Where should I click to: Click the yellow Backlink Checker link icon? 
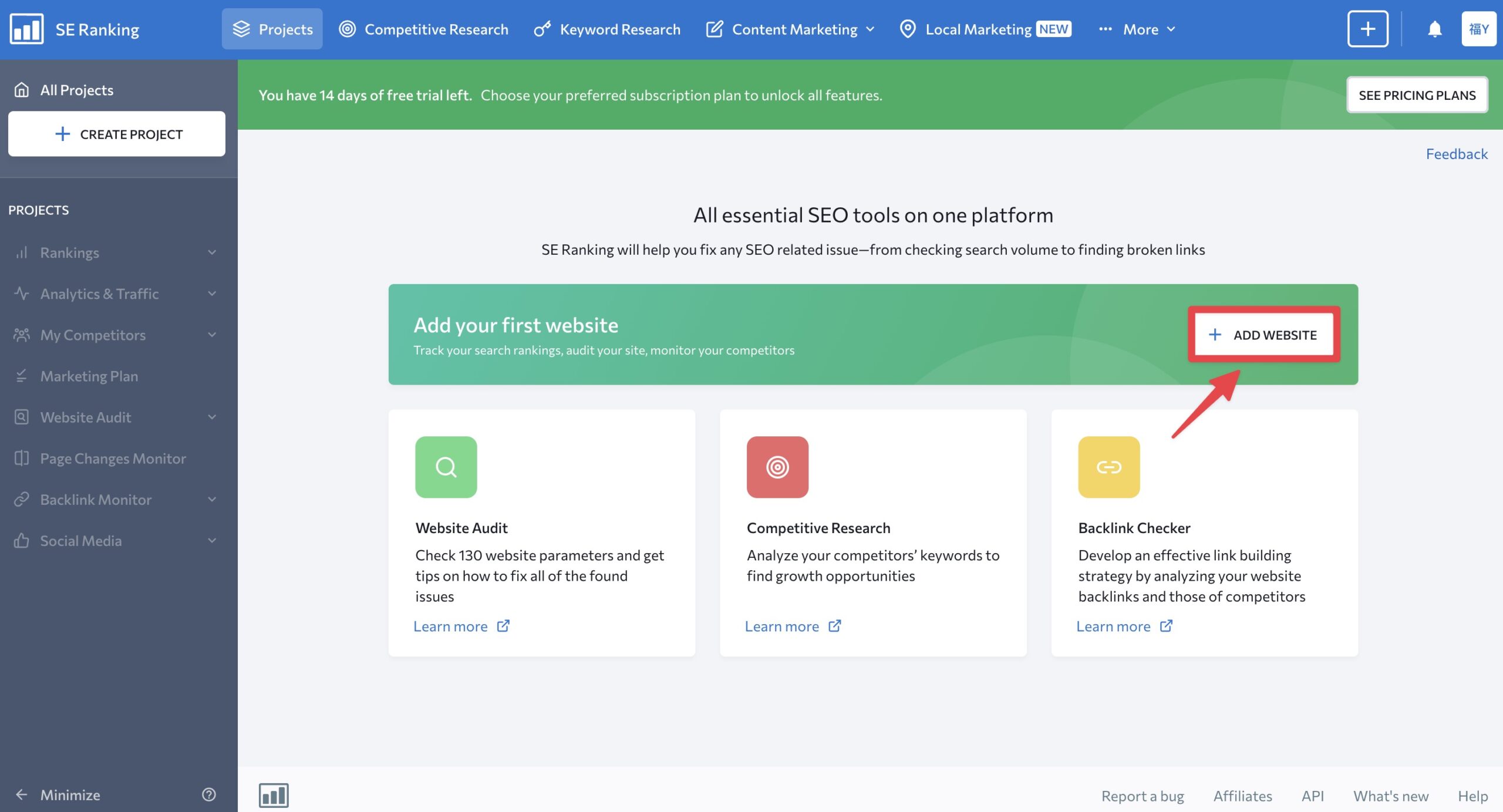coord(1109,467)
